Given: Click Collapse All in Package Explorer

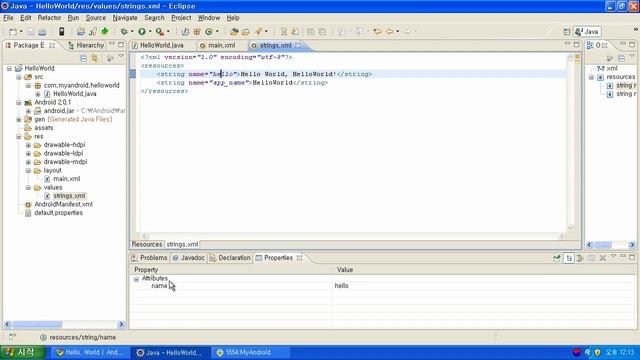Looking at the screenshot, I should pos(83,58).
